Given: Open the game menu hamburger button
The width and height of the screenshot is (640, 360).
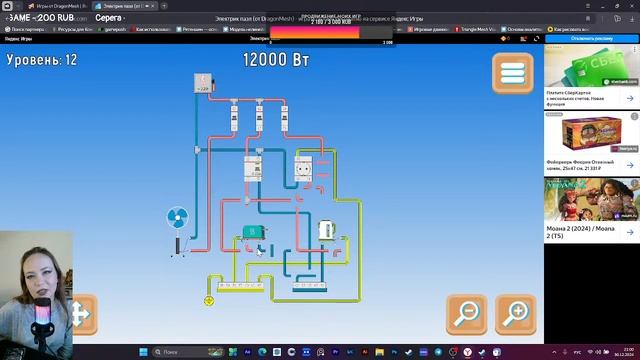Looking at the screenshot, I should (x=513, y=73).
